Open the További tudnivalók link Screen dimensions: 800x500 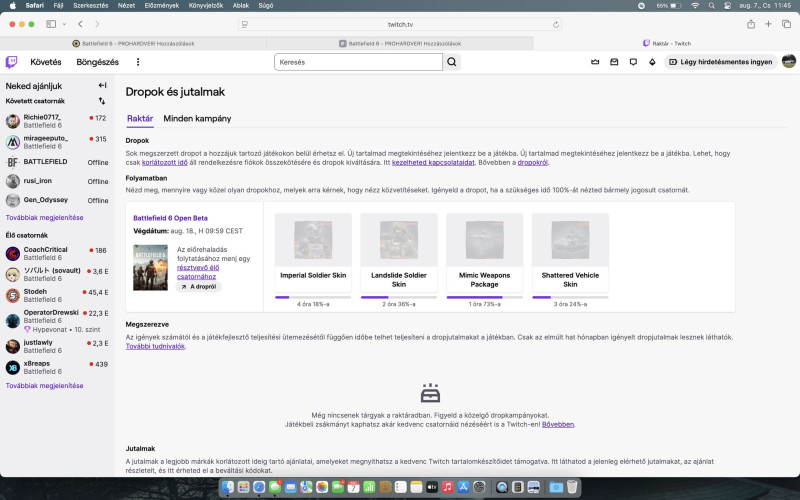(155, 346)
